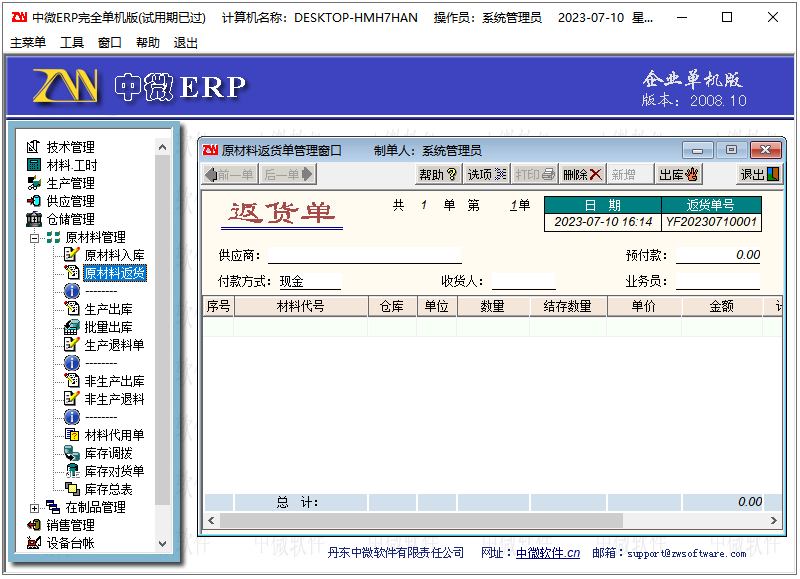This screenshot has width=800, height=579.
Task: Open 技术管理 module icon in sidebar
Action: (x=33, y=147)
